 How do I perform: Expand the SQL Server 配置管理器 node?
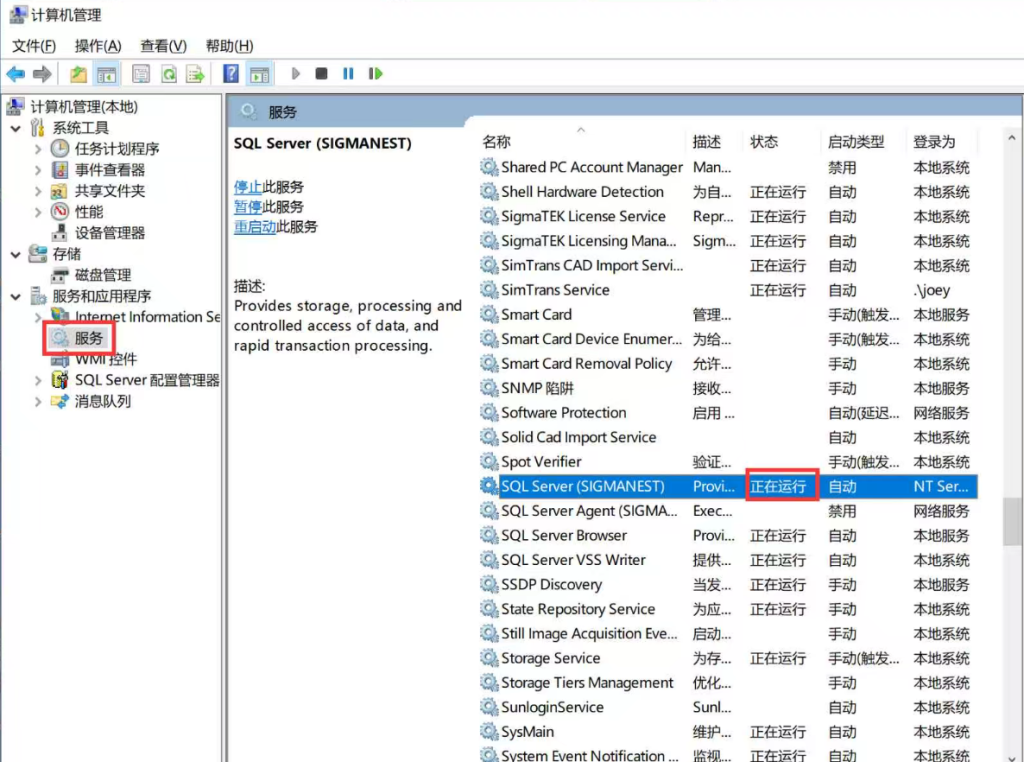point(38,380)
